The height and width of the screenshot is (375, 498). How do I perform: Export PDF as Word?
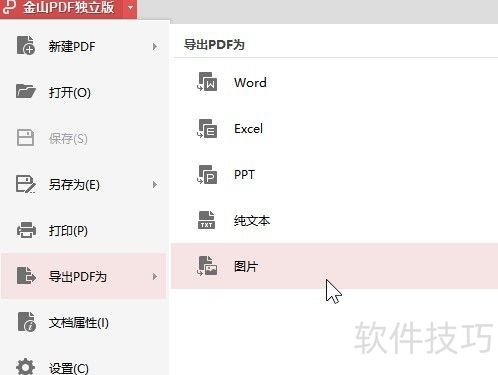(x=334, y=82)
